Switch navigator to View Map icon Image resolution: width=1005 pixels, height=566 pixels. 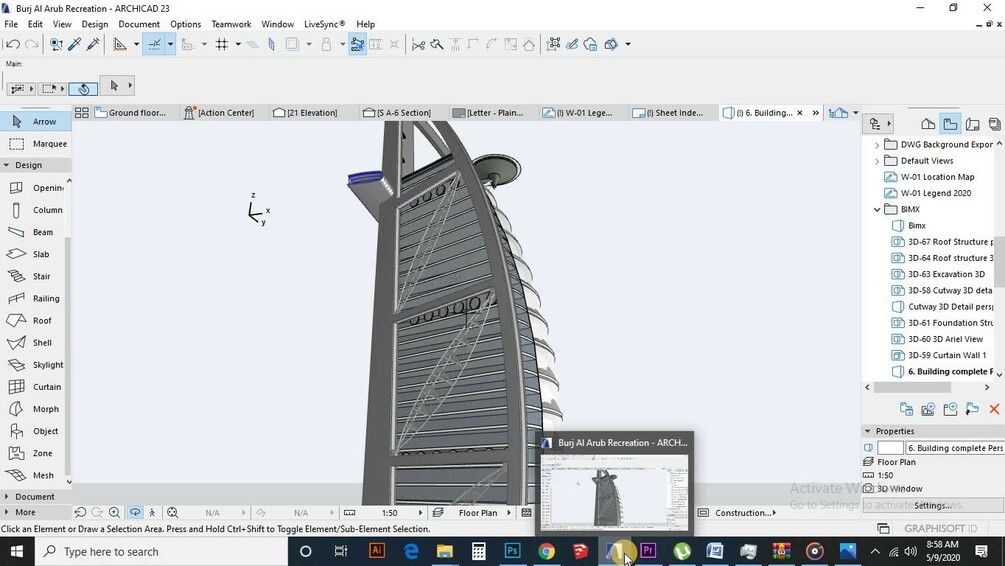coord(951,124)
